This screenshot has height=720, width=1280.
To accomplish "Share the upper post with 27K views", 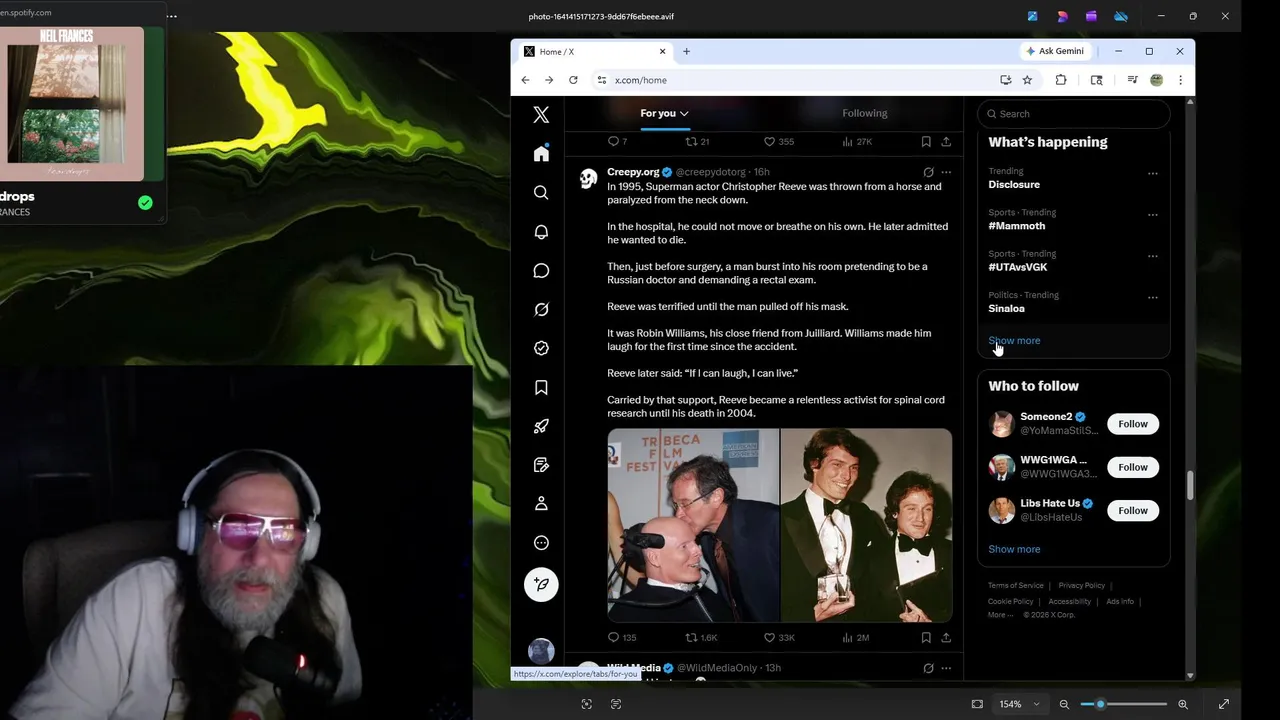I will pyautogui.click(x=946, y=142).
